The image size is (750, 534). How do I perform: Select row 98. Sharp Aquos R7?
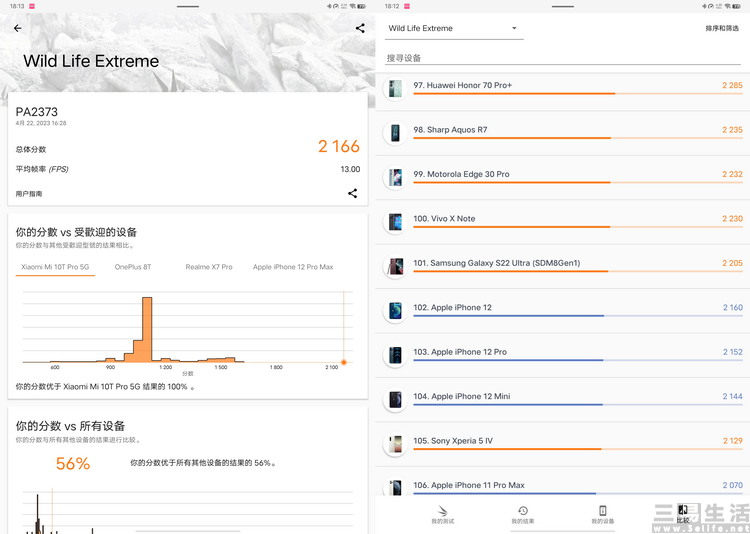point(563,133)
